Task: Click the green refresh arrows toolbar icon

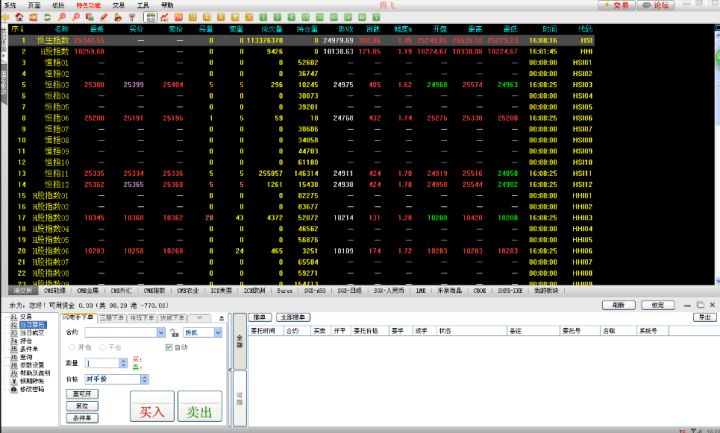Action: (x=47, y=17)
